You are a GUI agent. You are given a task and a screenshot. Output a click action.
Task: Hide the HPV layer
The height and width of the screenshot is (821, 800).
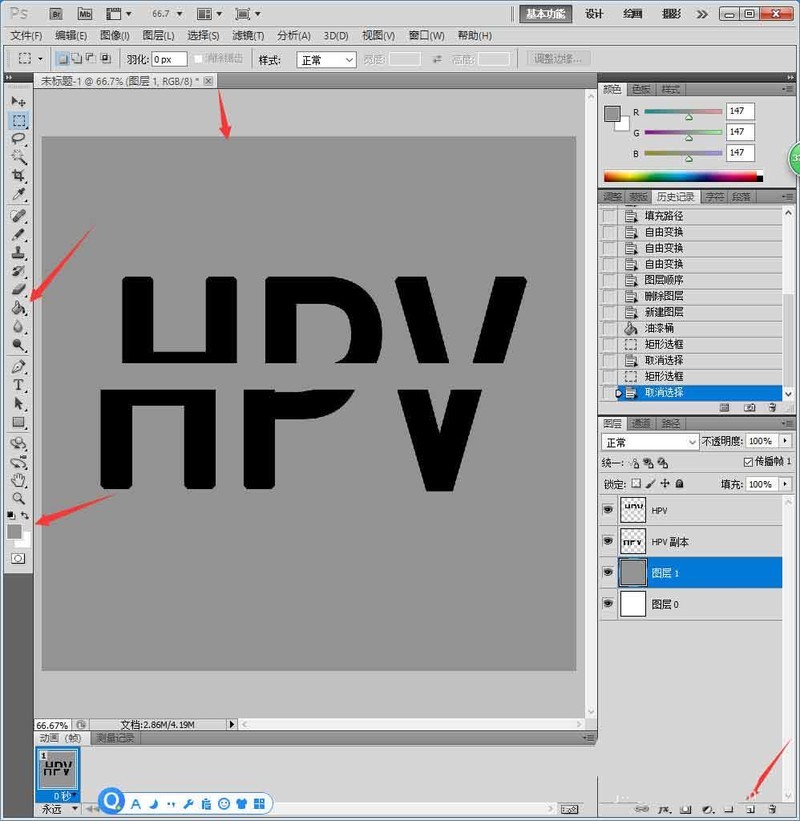tap(609, 510)
